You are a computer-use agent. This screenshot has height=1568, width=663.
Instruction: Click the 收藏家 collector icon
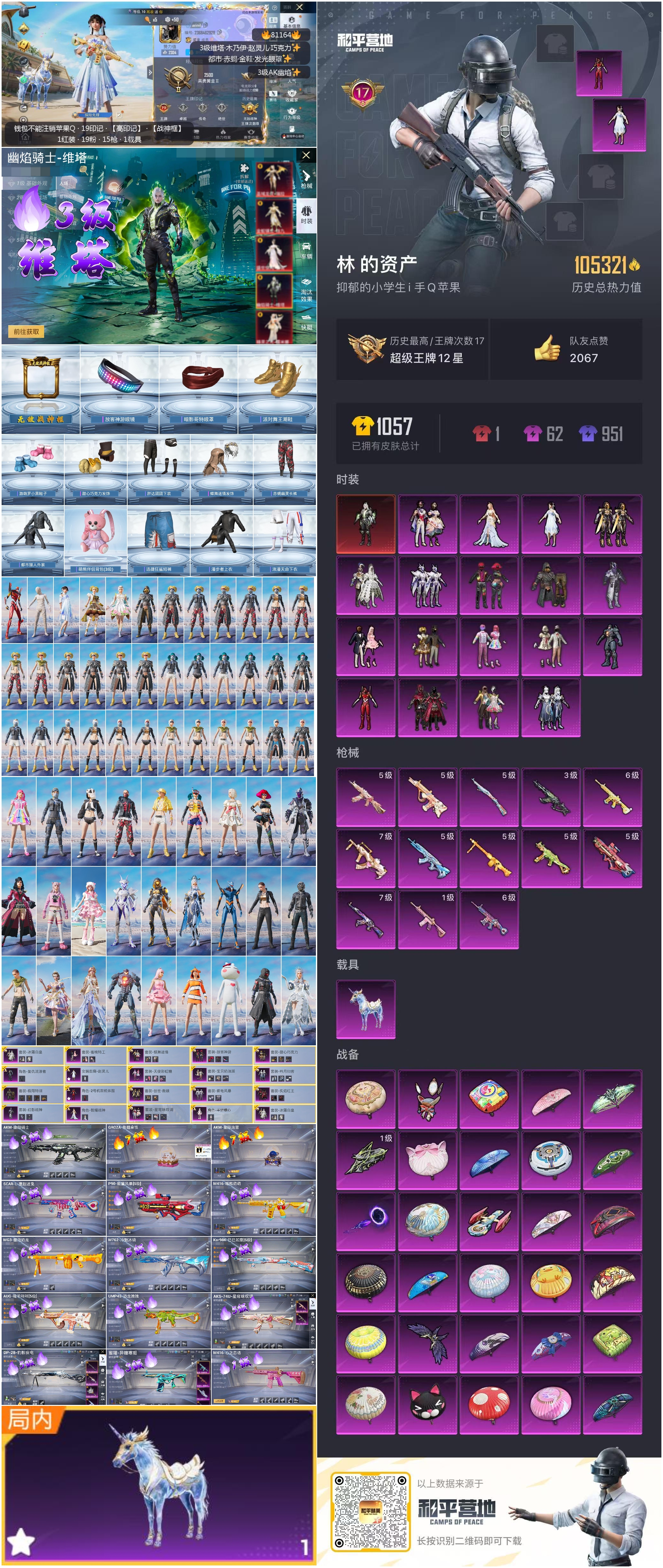291,95
